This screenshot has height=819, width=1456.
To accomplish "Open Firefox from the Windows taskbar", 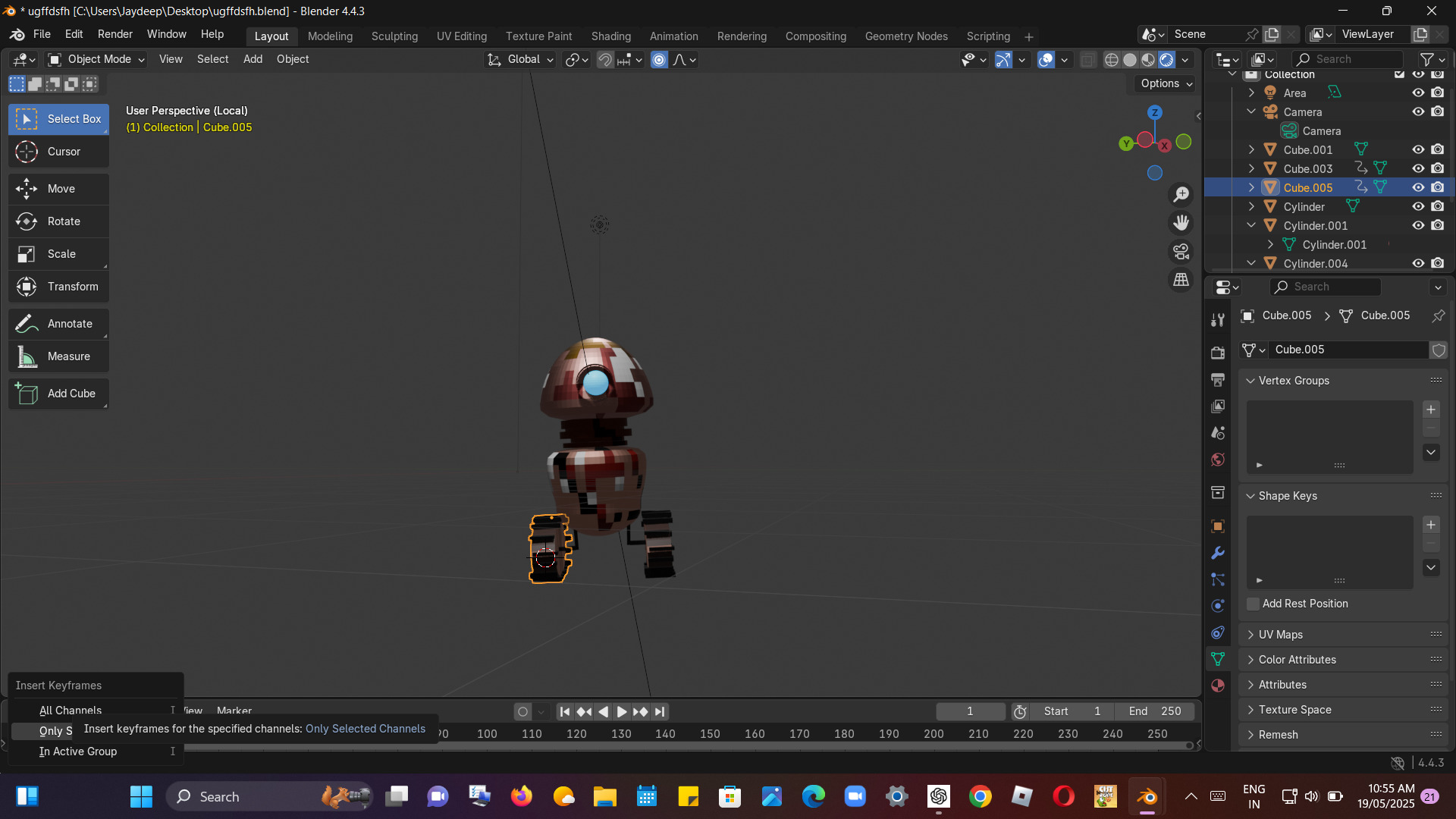I will (522, 796).
